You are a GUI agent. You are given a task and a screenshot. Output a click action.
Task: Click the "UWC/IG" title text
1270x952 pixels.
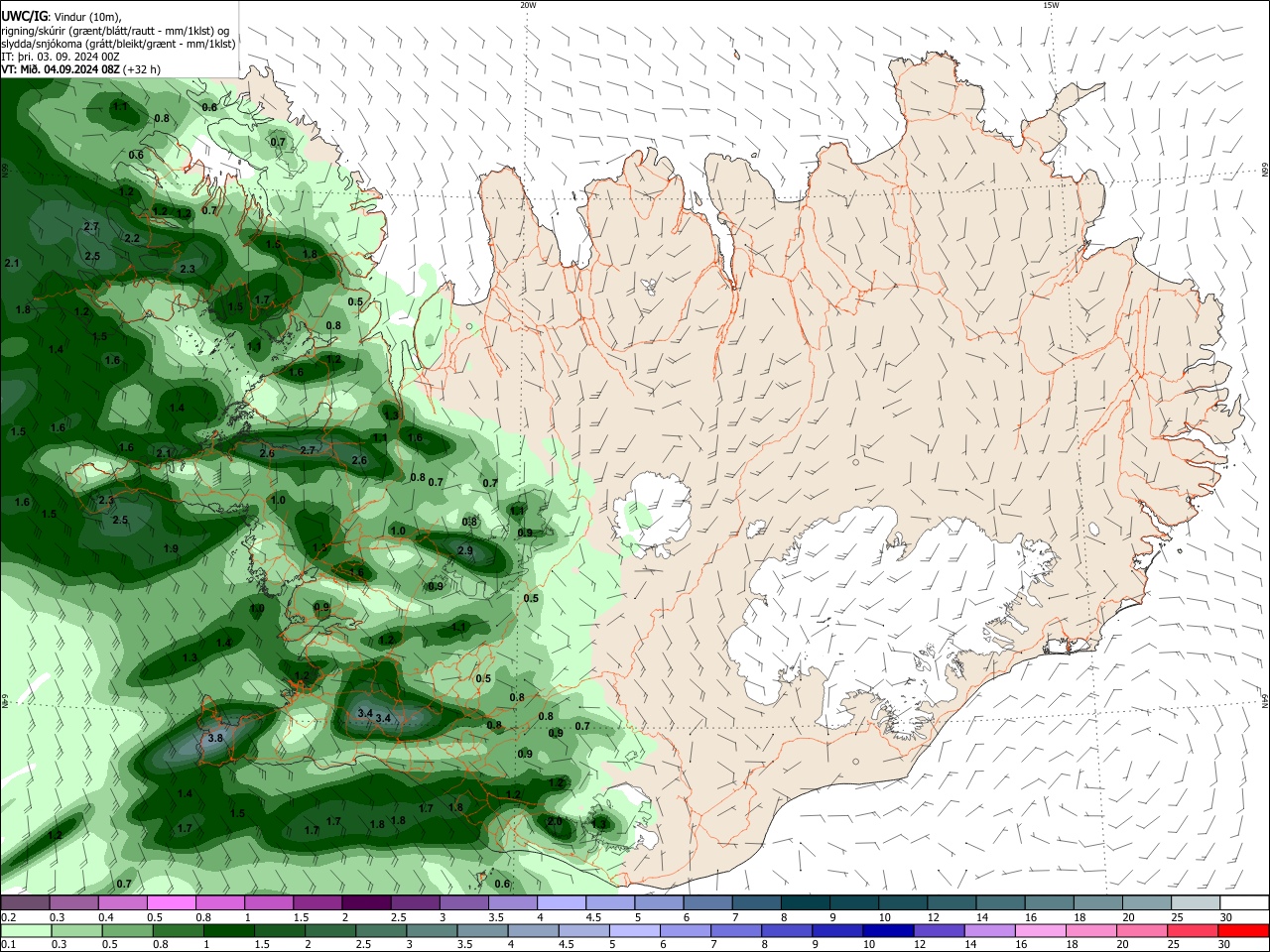(25, 17)
